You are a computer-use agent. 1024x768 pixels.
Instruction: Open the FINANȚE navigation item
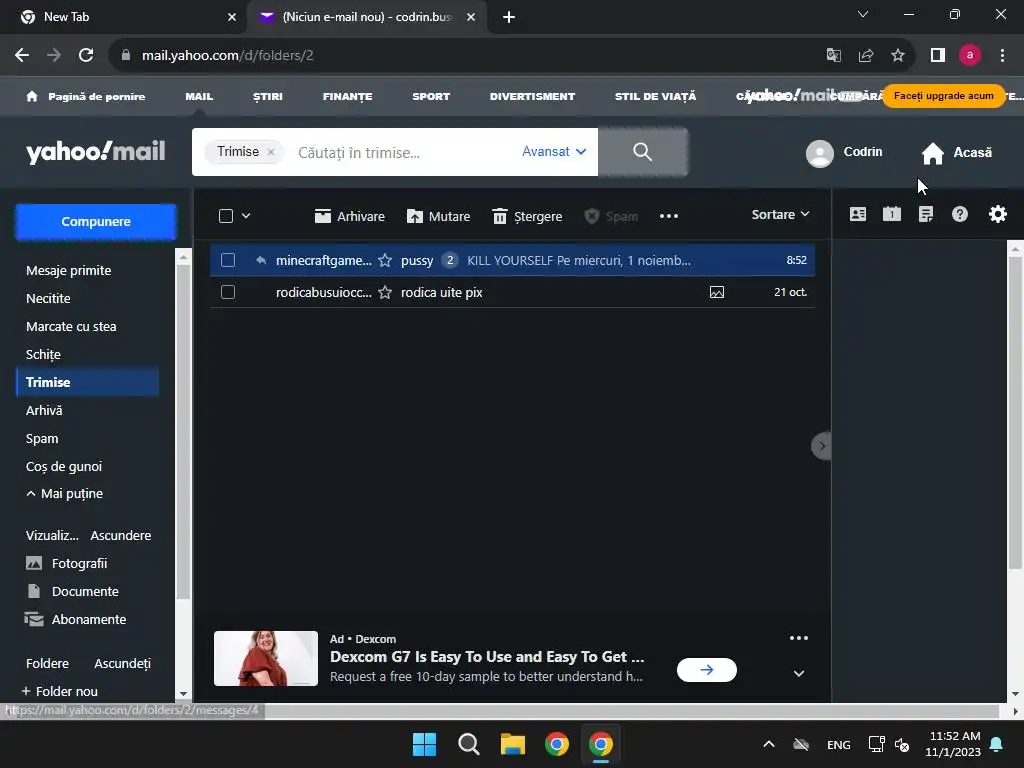pos(347,97)
